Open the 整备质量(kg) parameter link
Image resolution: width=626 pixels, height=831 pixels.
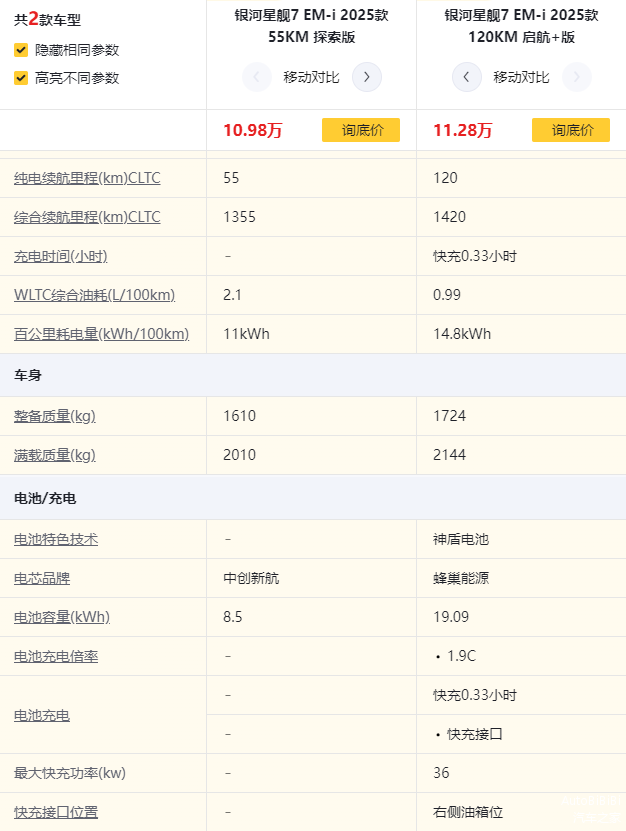[55, 416]
